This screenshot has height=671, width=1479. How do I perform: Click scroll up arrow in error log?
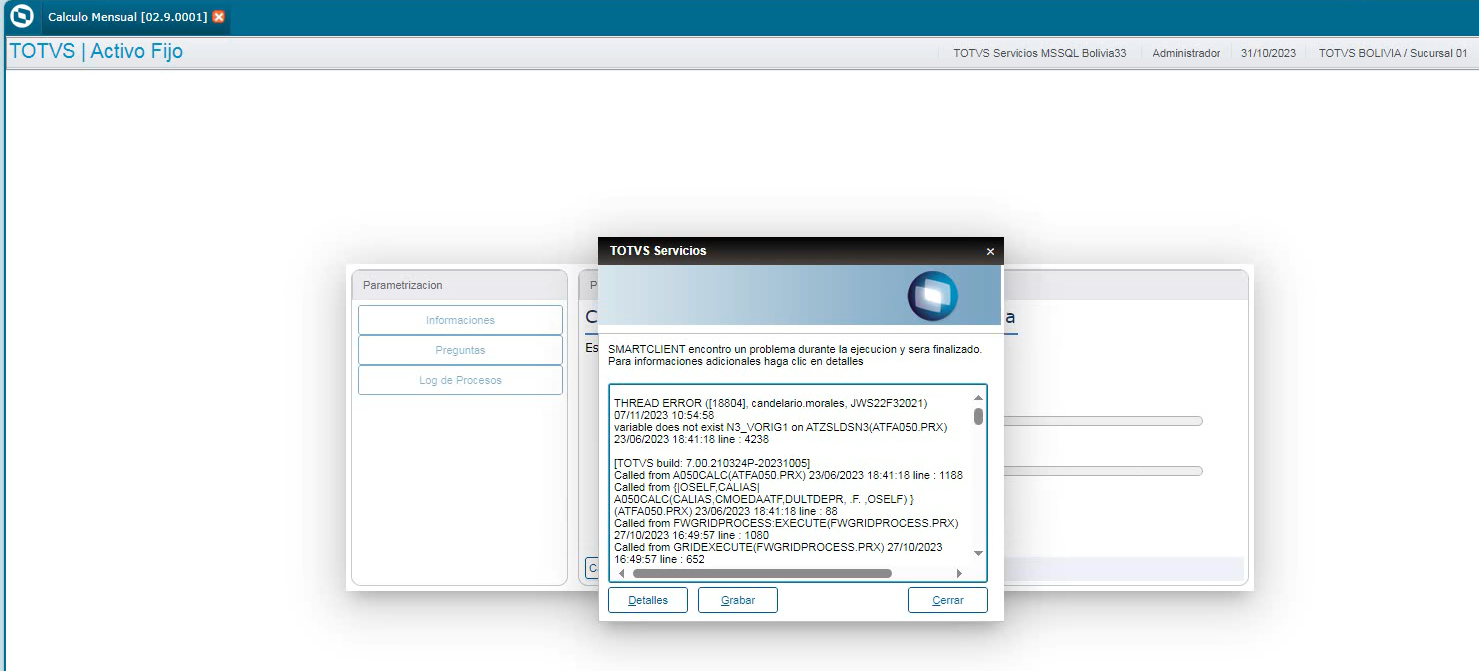pyautogui.click(x=978, y=397)
